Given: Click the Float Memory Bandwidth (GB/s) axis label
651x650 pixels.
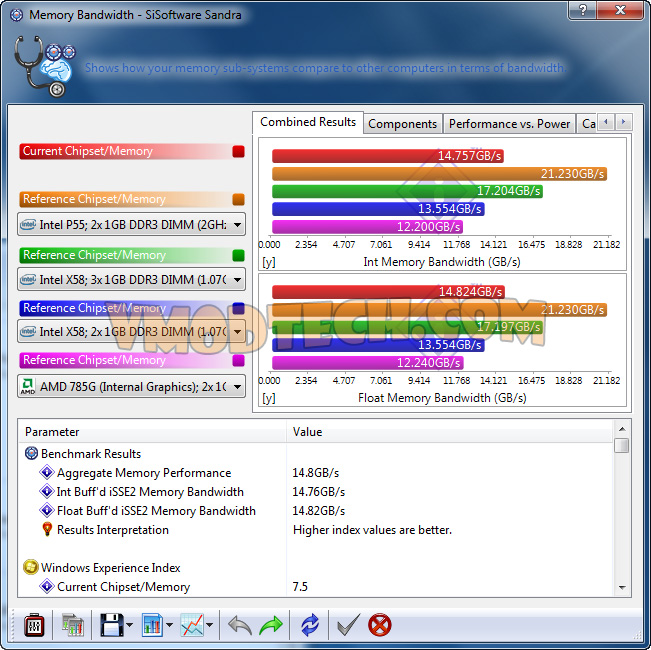Looking at the screenshot, I should [442, 398].
